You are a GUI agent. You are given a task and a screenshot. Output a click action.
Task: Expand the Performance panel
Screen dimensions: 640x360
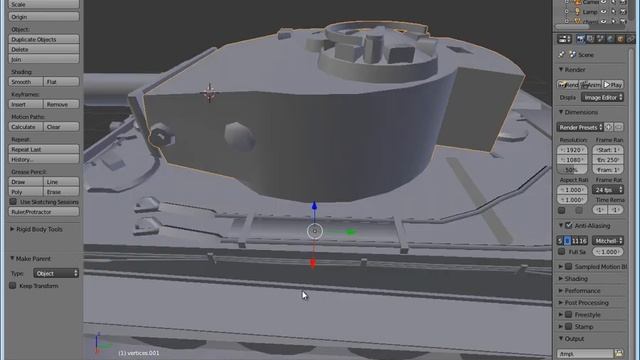point(561,291)
